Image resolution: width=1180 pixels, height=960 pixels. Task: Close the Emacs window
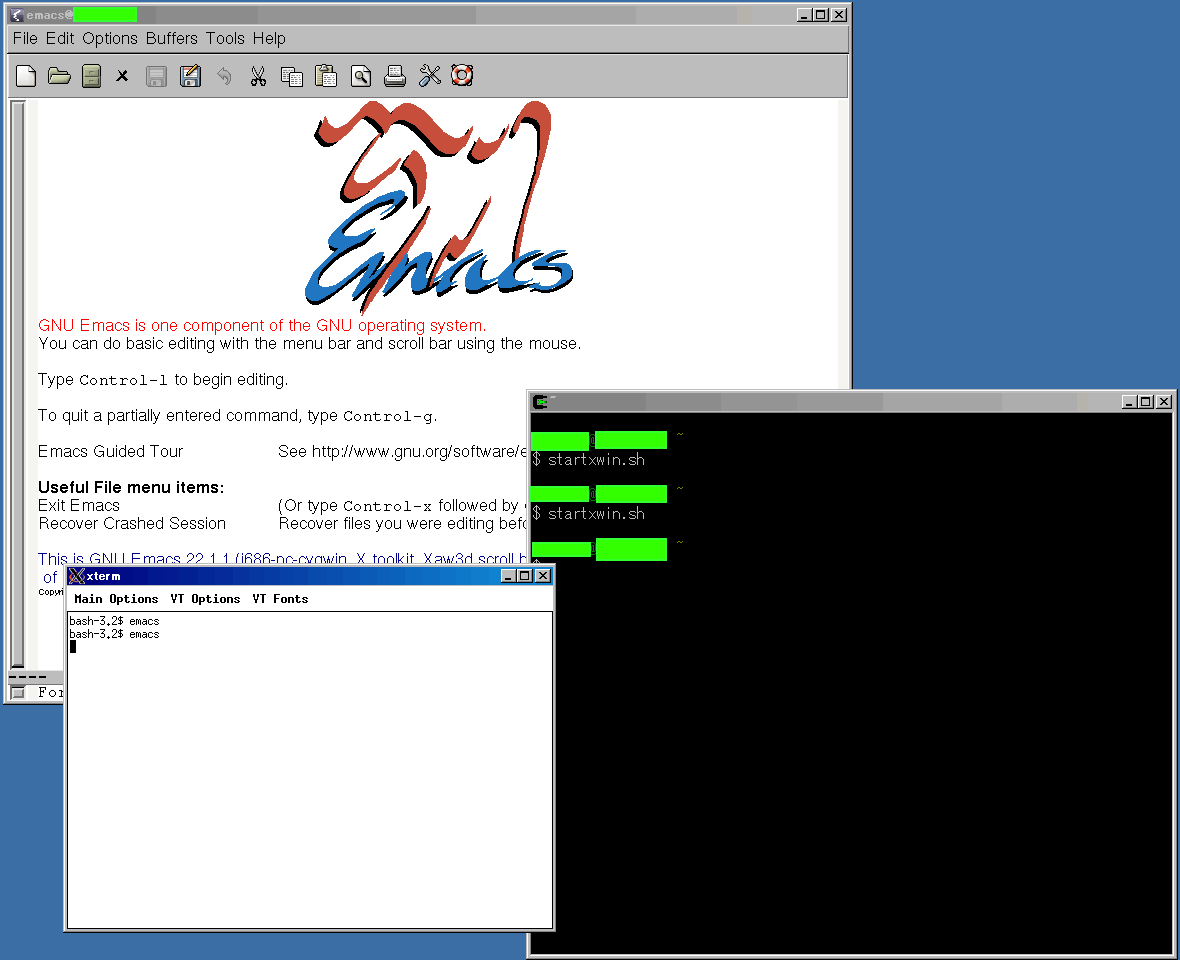[x=839, y=15]
